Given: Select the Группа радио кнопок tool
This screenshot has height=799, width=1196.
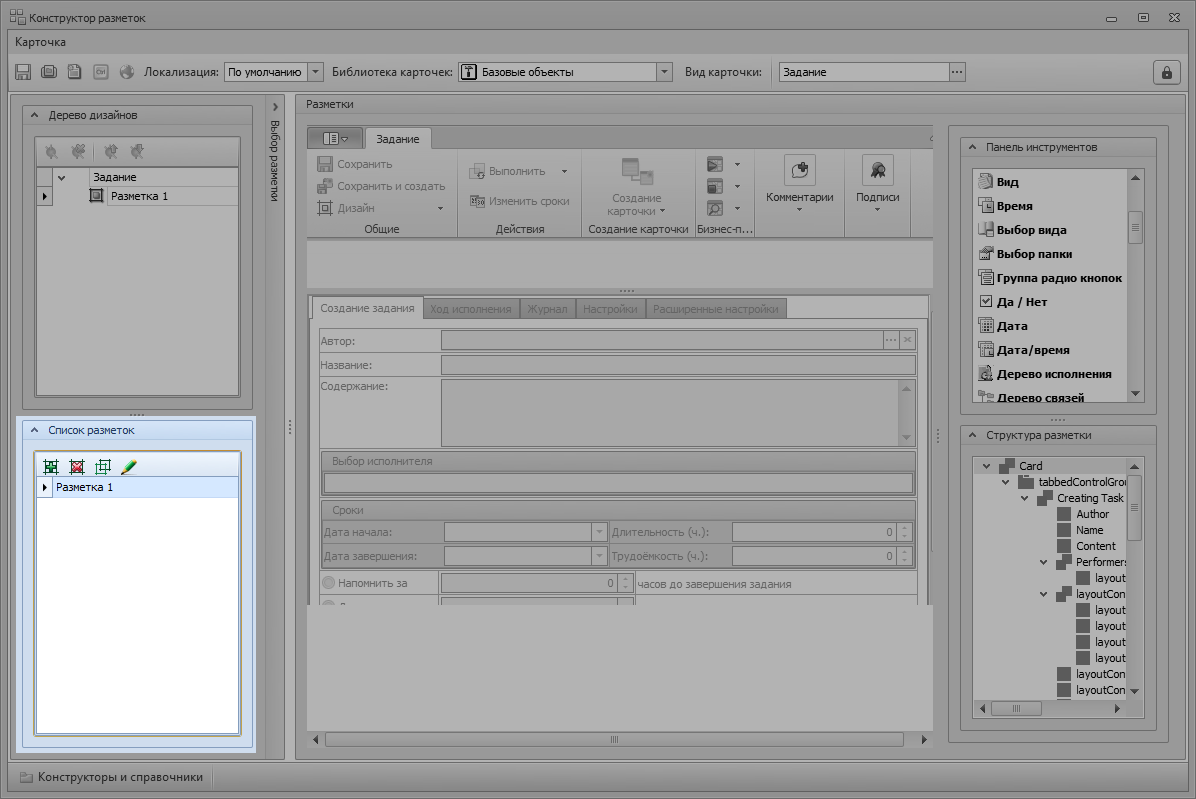Looking at the screenshot, I should (1059, 278).
